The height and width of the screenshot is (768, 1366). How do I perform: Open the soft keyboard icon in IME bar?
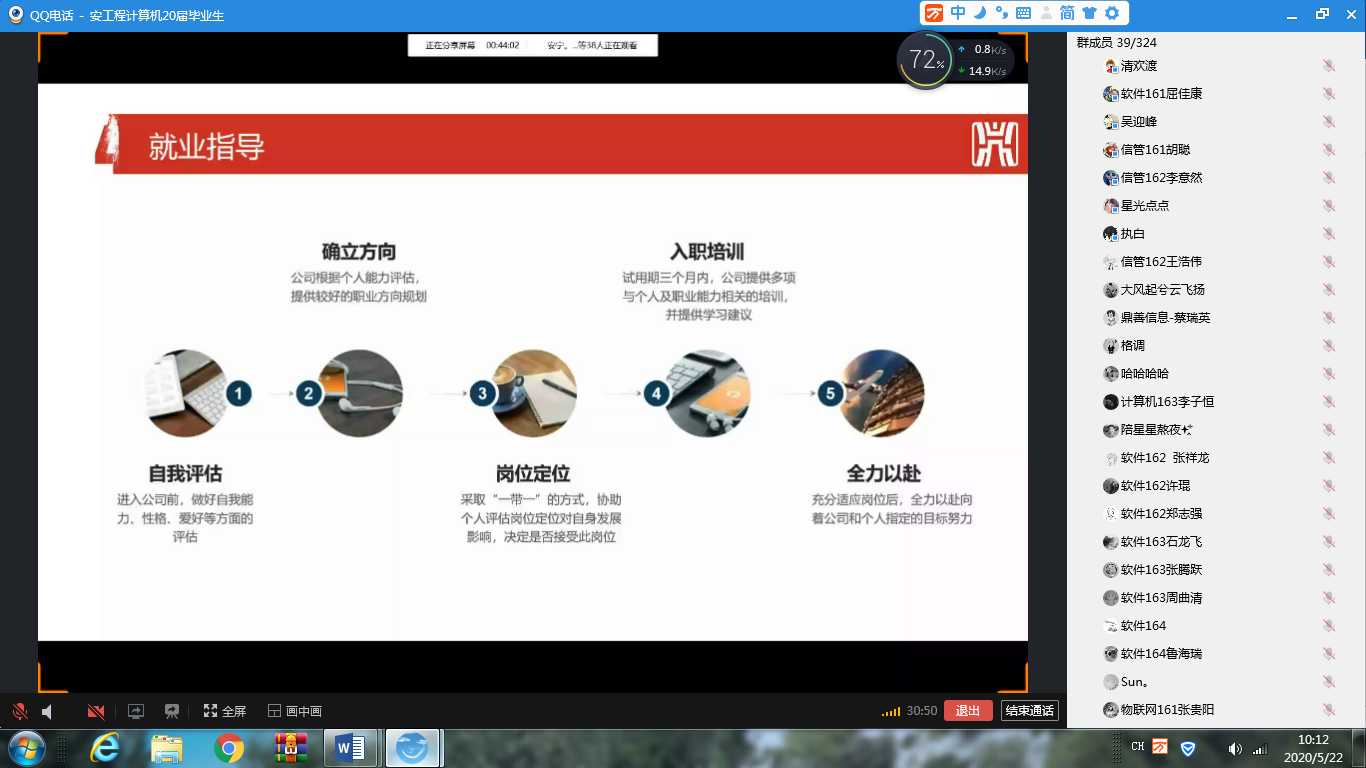pyautogui.click(x=1023, y=13)
